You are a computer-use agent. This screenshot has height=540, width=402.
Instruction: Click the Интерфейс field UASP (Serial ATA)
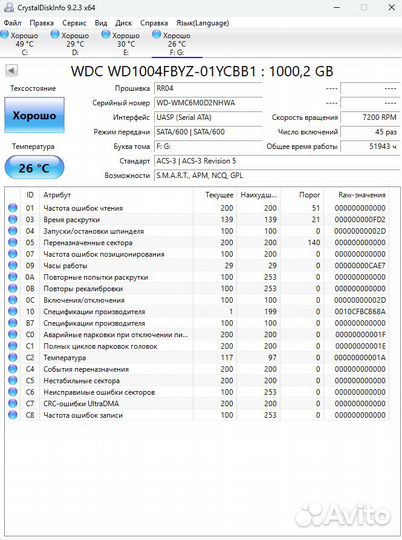208,117
